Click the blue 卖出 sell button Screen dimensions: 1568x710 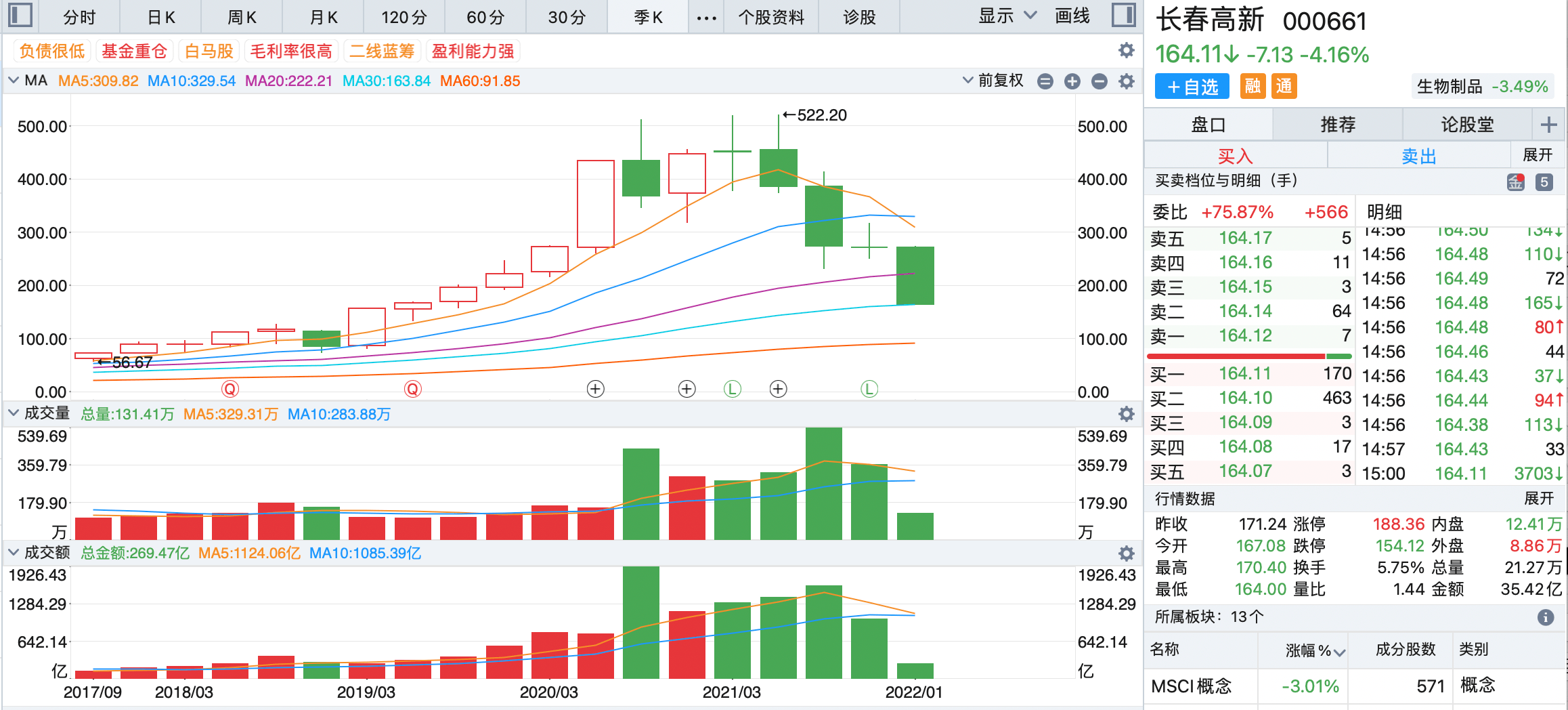[1419, 156]
